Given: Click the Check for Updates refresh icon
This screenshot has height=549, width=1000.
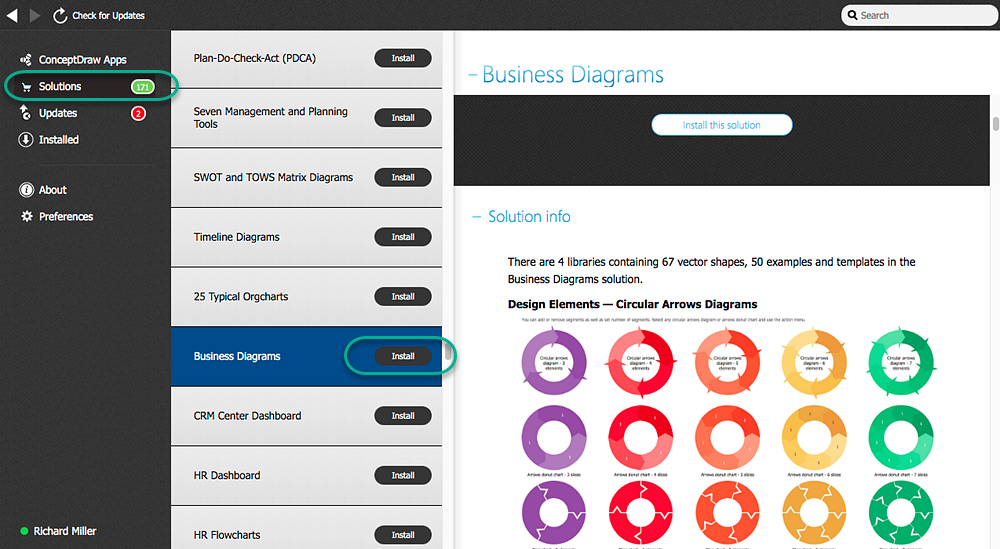Looking at the screenshot, I should (60, 15).
